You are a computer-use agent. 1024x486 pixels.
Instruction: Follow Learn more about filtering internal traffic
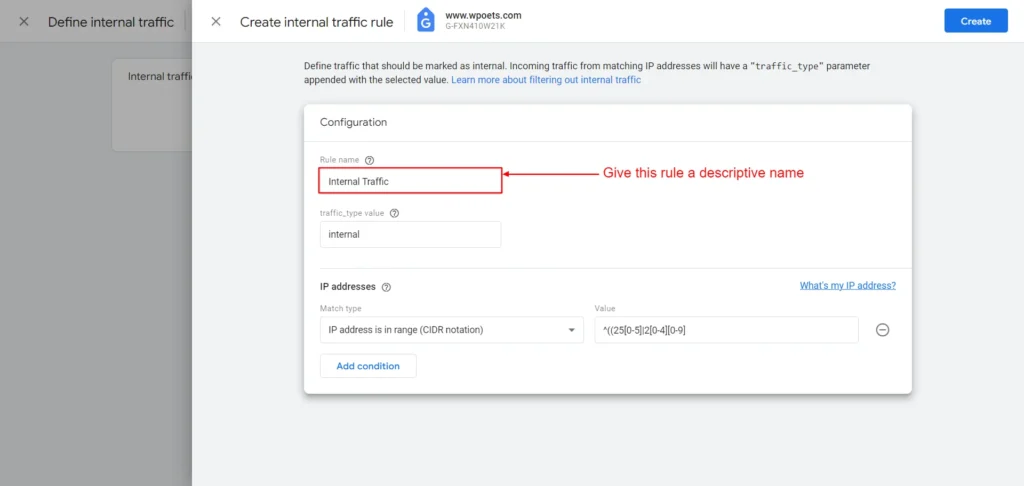point(546,80)
